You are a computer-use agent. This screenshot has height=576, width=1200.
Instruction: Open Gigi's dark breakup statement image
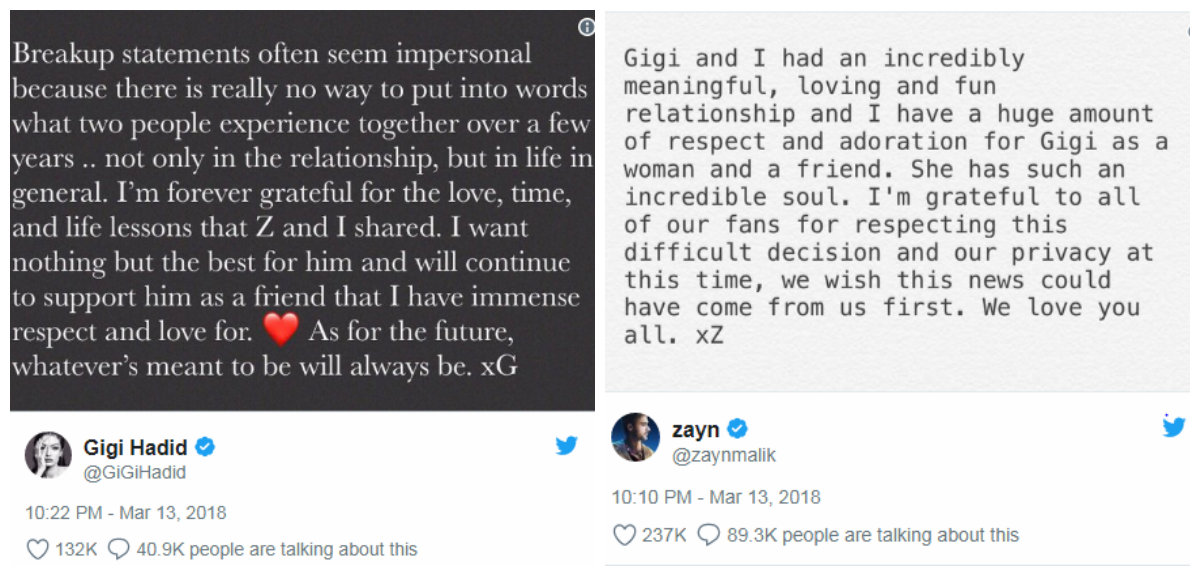pyautogui.click(x=302, y=211)
